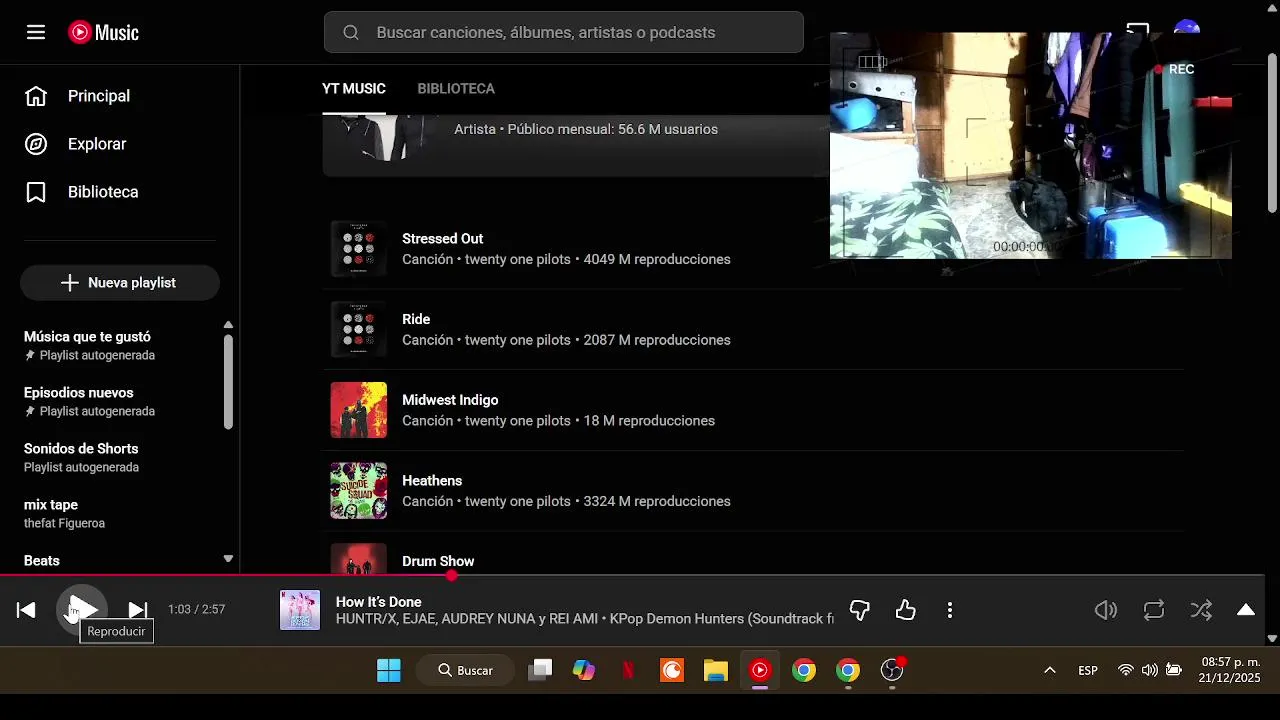The height and width of the screenshot is (720, 1280).
Task: Open the Wi-Fi network tray icon
Action: pos(1126,670)
